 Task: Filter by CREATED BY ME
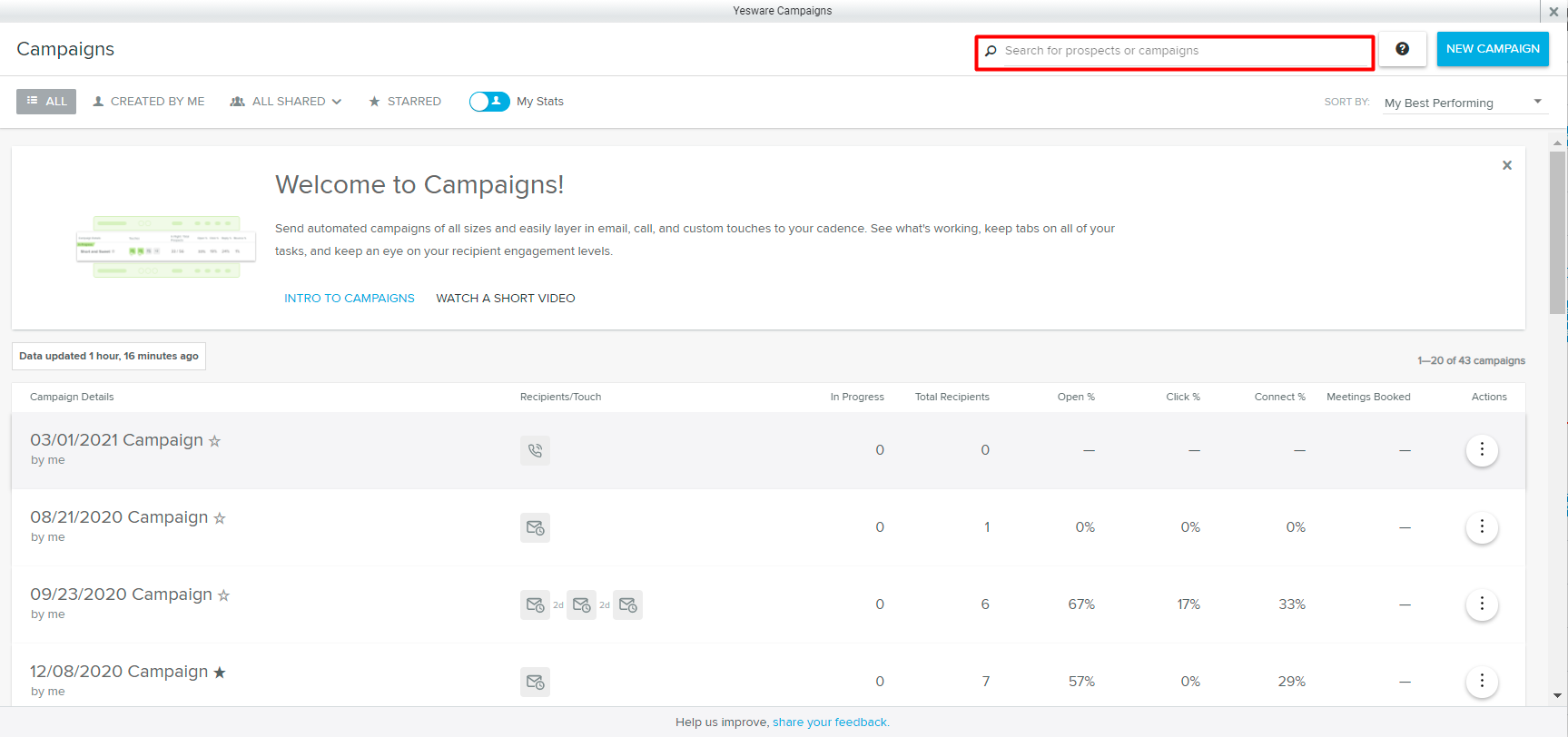149,102
